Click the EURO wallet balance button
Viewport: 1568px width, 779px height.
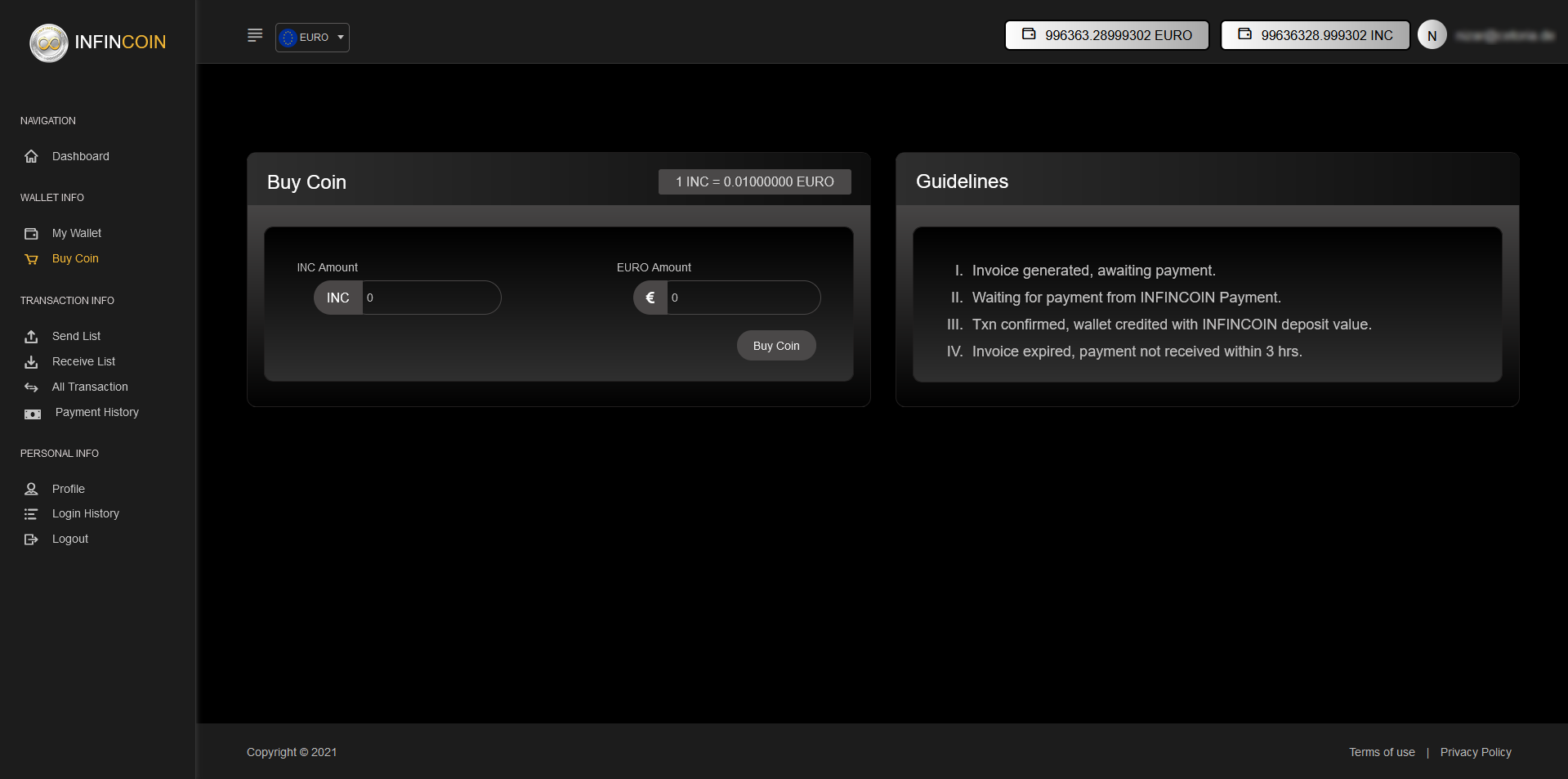tap(1106, 35)
